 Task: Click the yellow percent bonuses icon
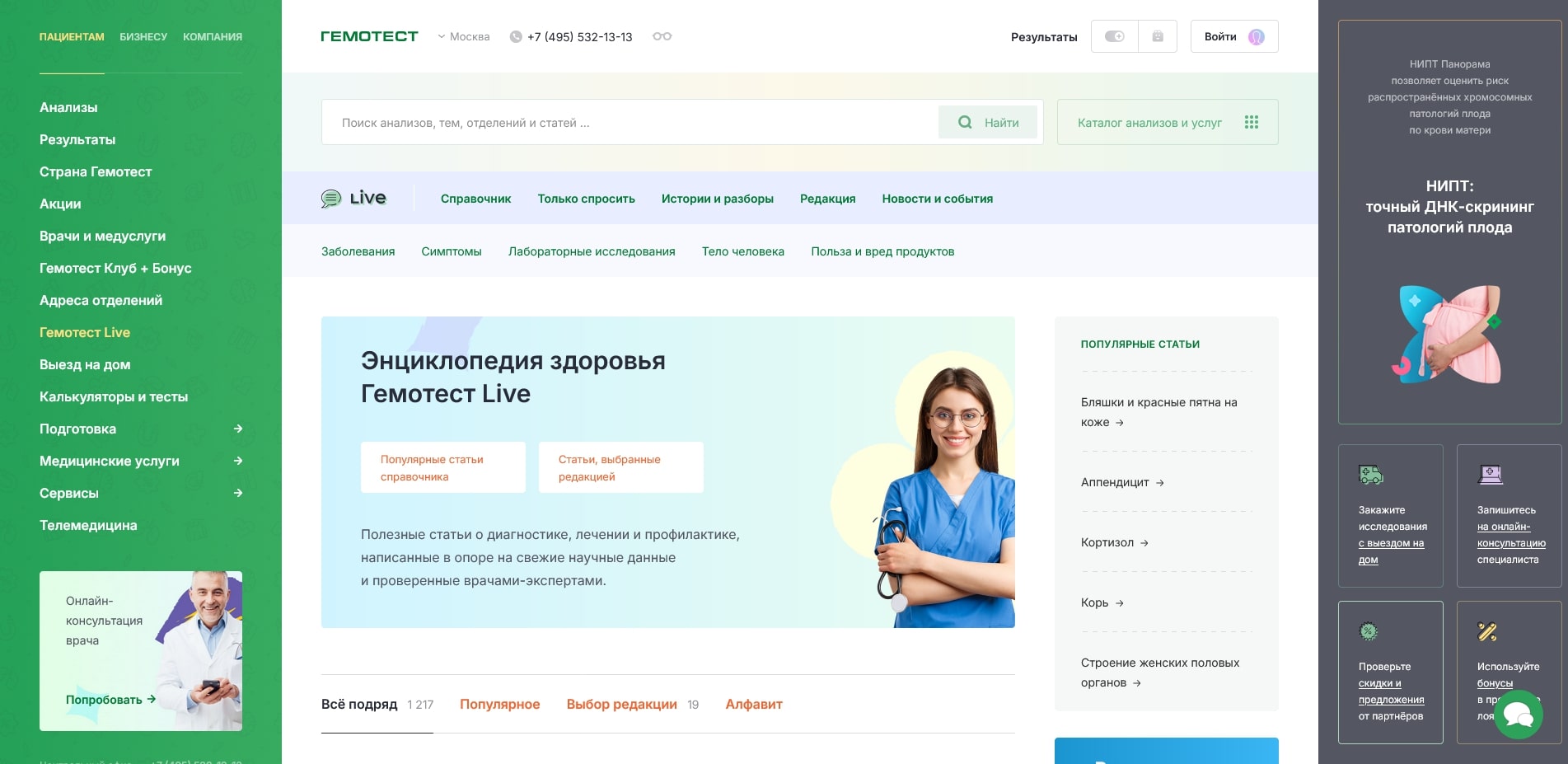[x=1487, y=631]
